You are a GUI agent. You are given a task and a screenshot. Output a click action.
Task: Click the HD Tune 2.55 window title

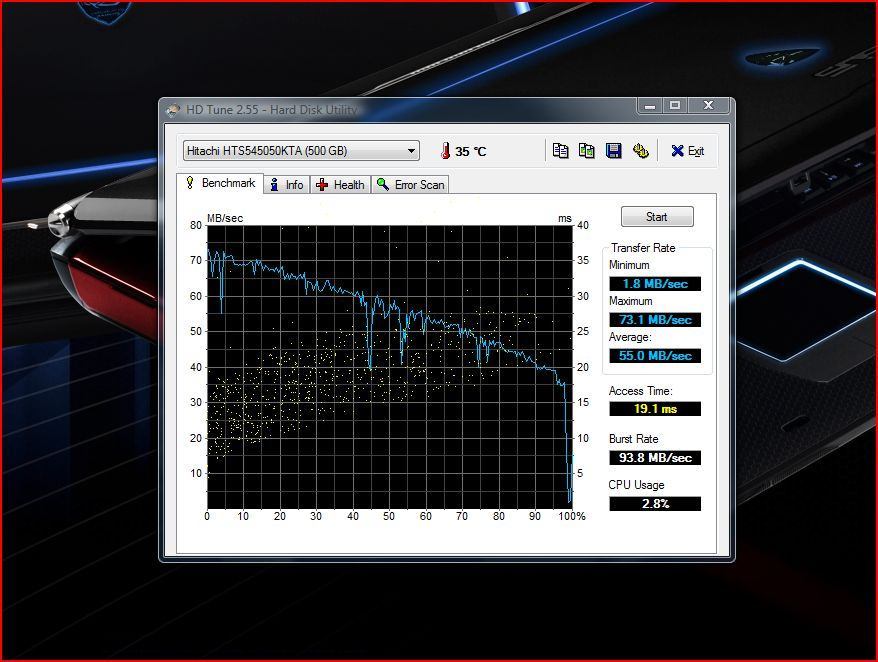[x=272, y=110]
